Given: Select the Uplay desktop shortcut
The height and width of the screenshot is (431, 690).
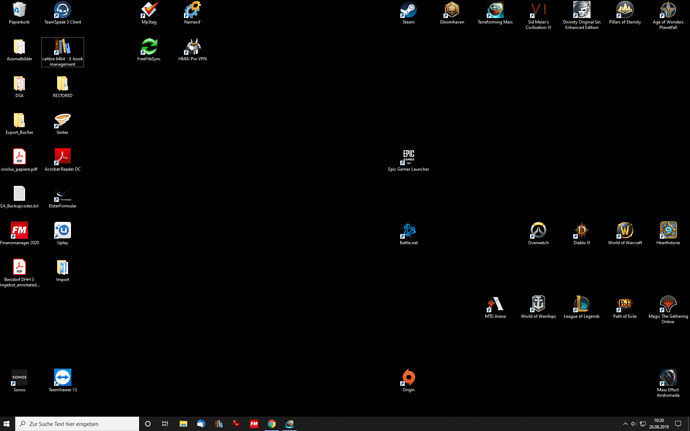Looking at the screenshot, I should [x=62, y=233].
